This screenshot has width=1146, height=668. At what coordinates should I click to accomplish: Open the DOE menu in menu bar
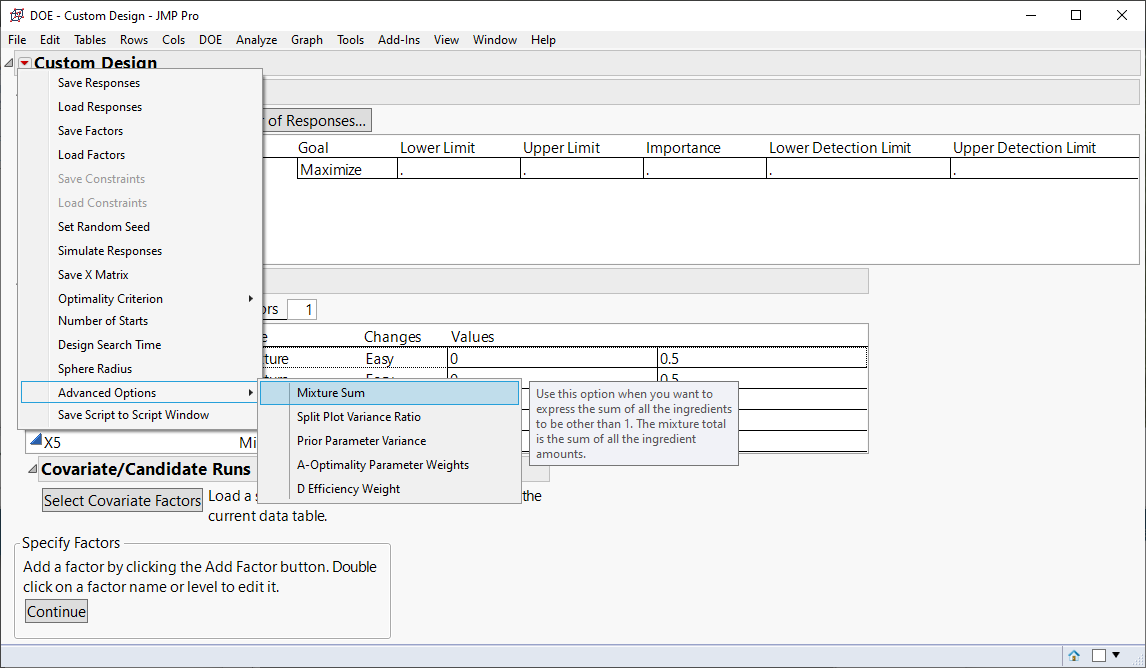[210, 40]
